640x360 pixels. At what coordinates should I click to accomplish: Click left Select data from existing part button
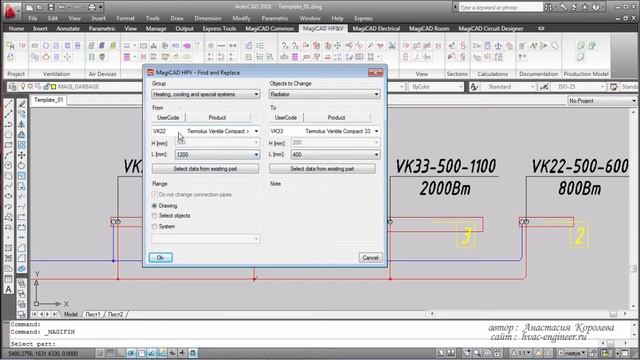pos(205,169)
